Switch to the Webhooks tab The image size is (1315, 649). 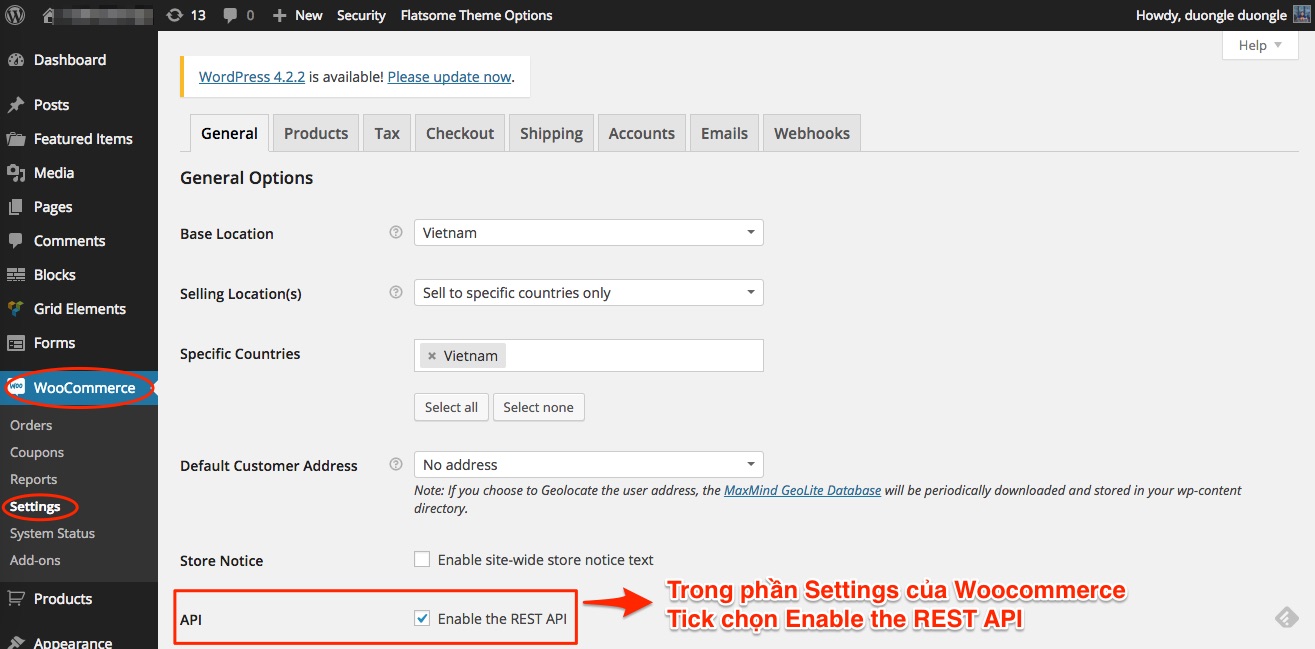coord(812,133)
